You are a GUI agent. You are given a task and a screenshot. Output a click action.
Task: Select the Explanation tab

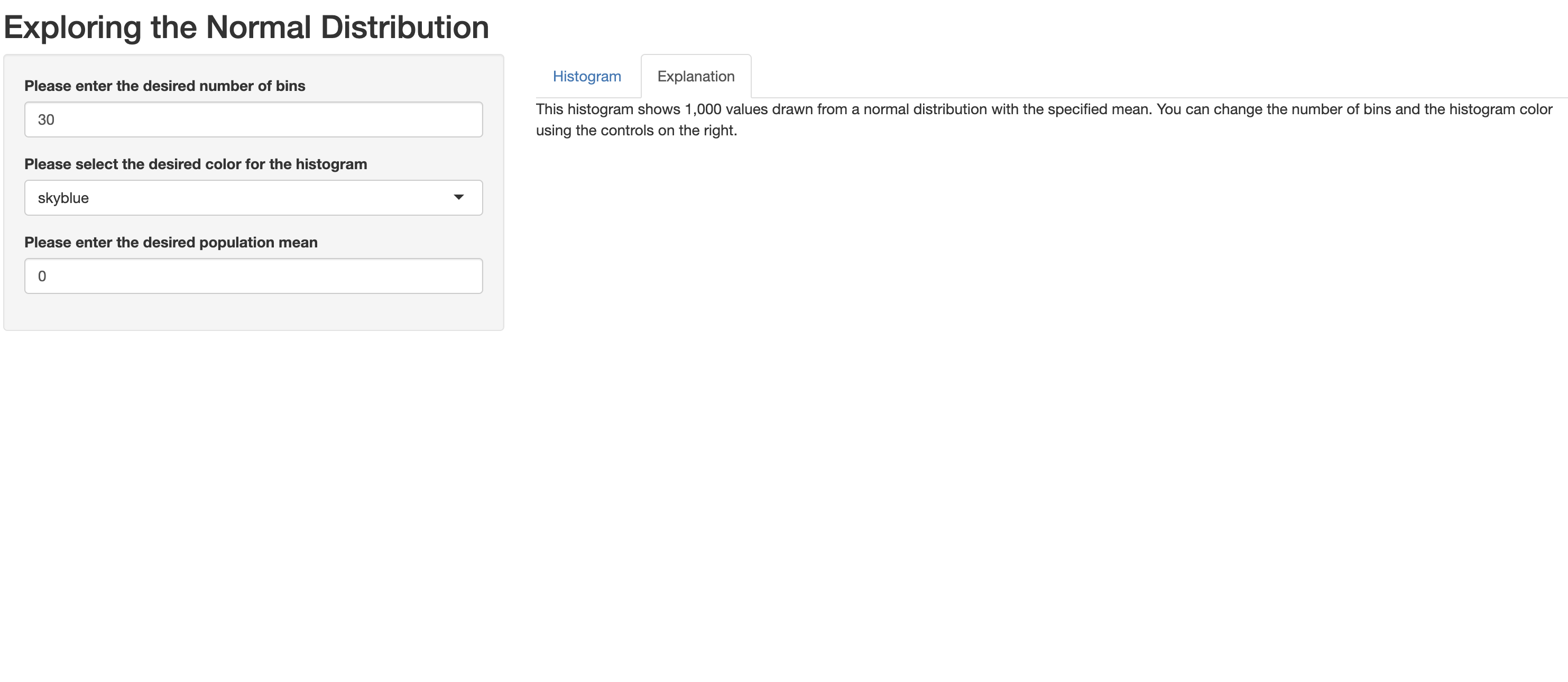[x=696, y=76]
